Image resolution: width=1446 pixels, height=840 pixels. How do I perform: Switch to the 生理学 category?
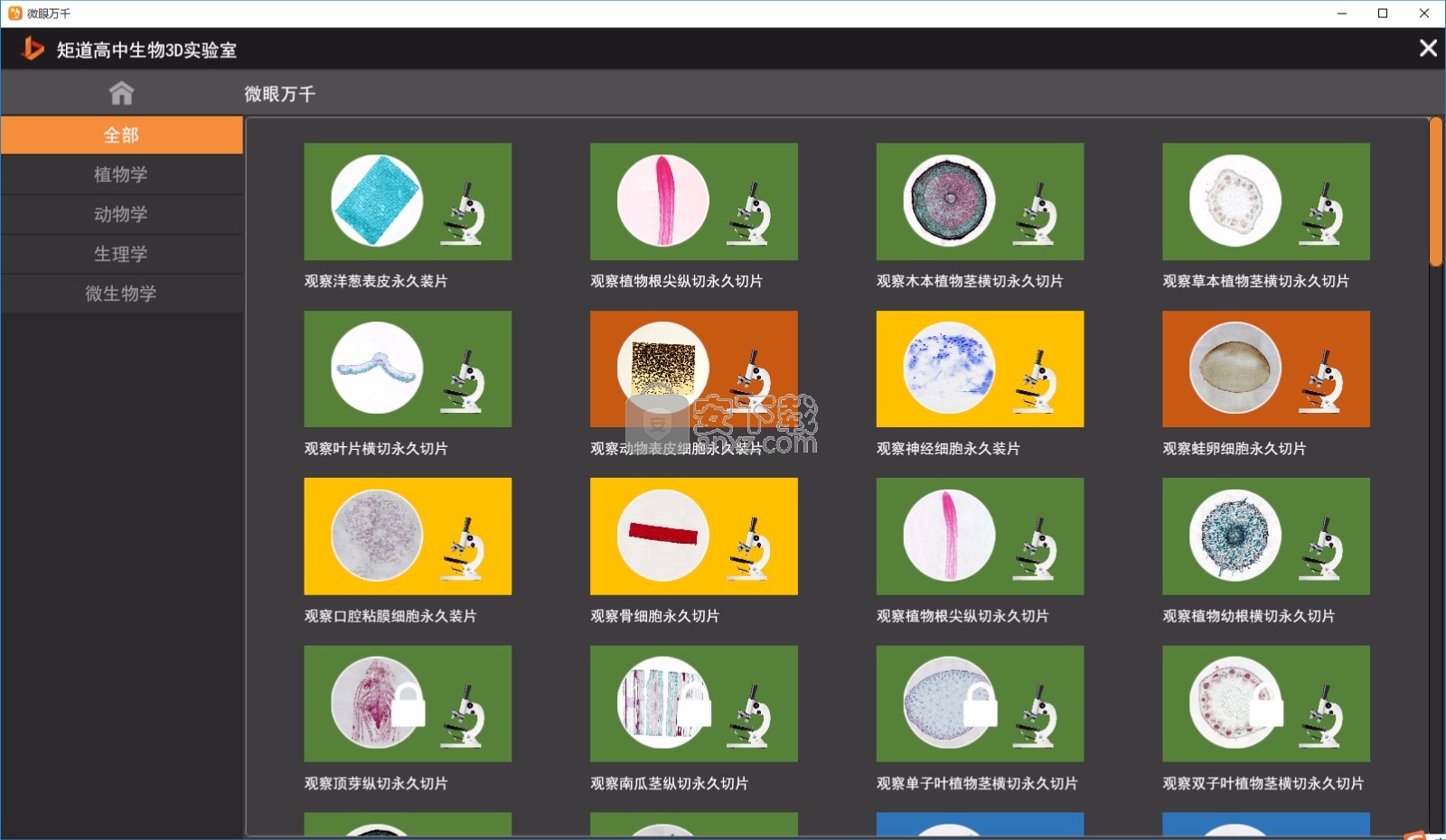(x=121, y=255)
